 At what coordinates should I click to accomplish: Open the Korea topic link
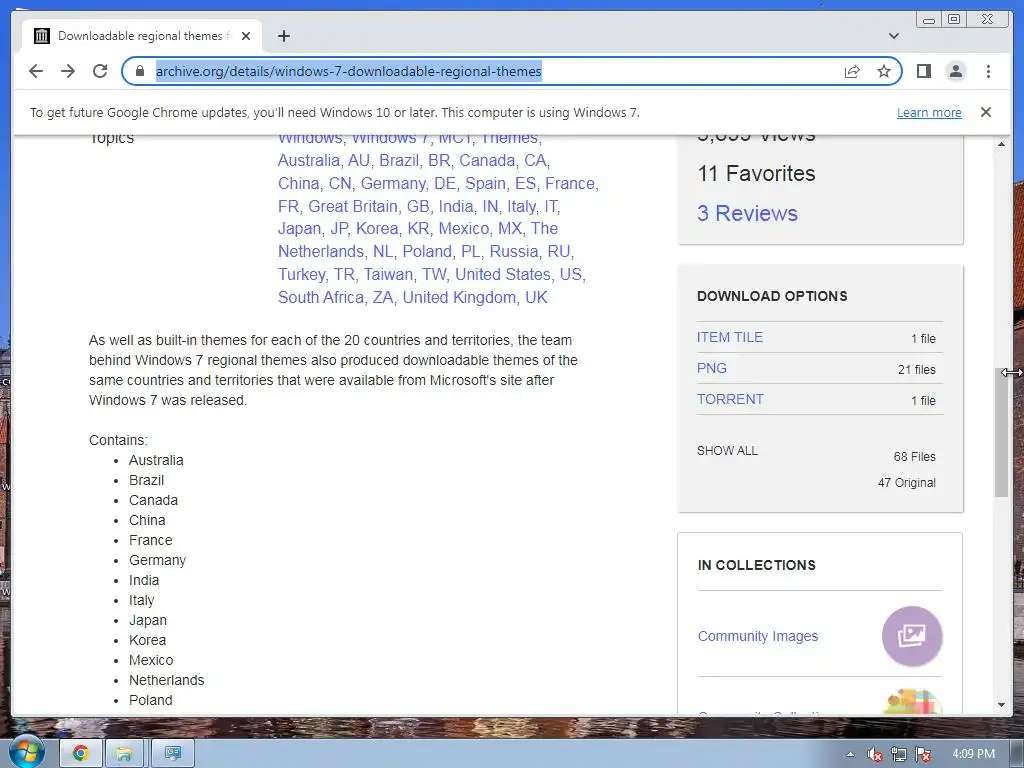click(377, 229)
